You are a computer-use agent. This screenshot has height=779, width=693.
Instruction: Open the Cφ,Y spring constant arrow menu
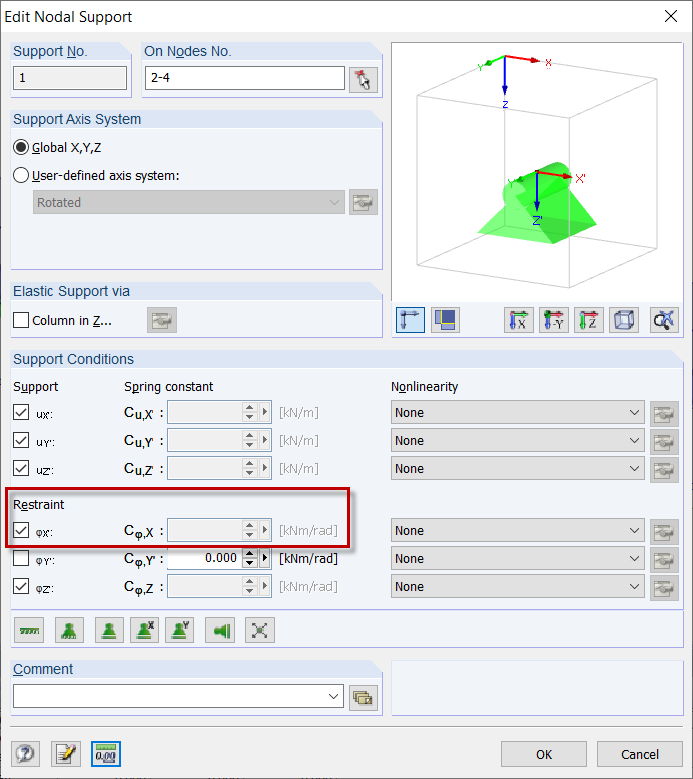[x=264, y=558]
